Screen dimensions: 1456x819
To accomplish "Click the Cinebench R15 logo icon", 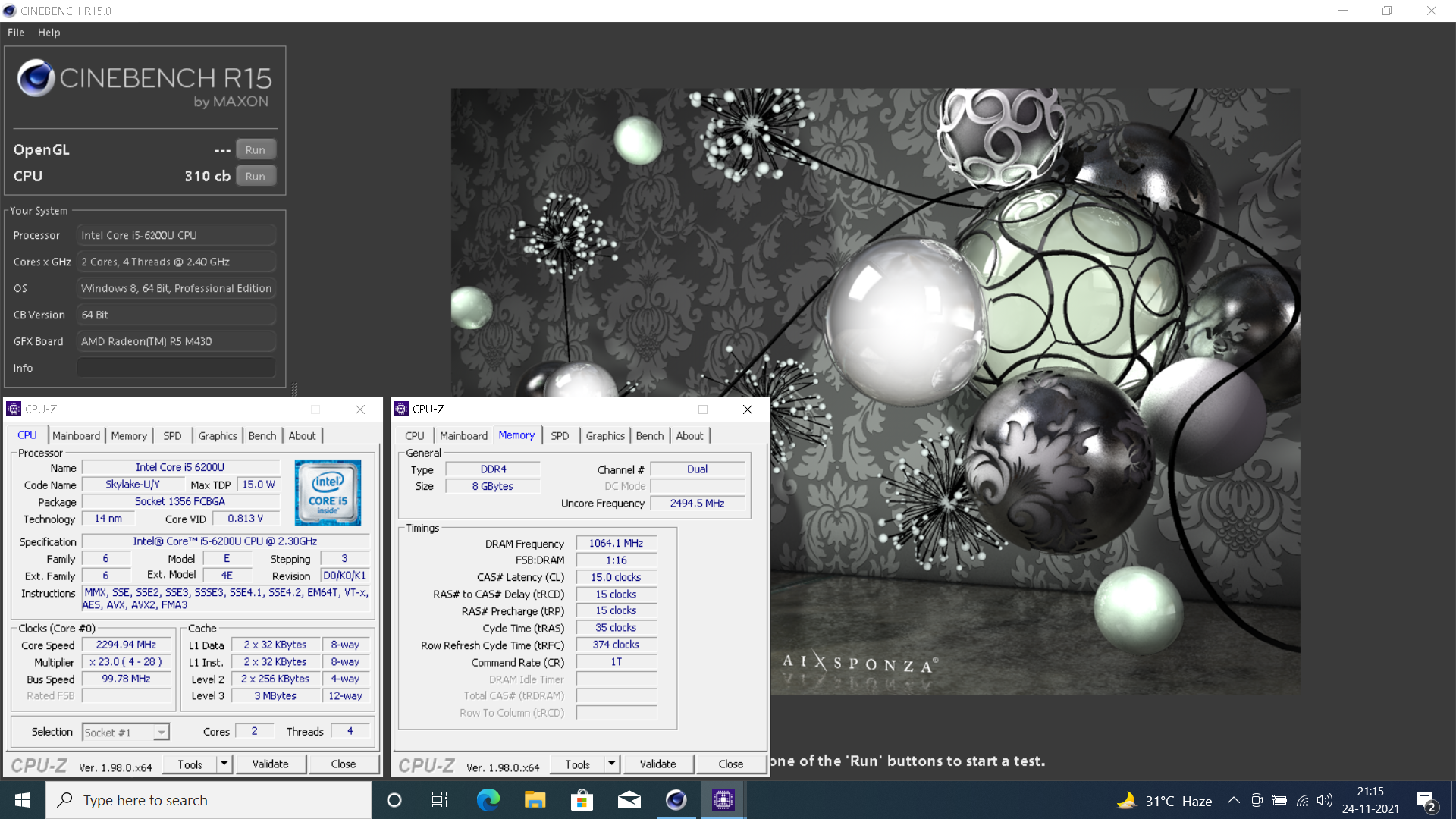I will pos(36,78).
